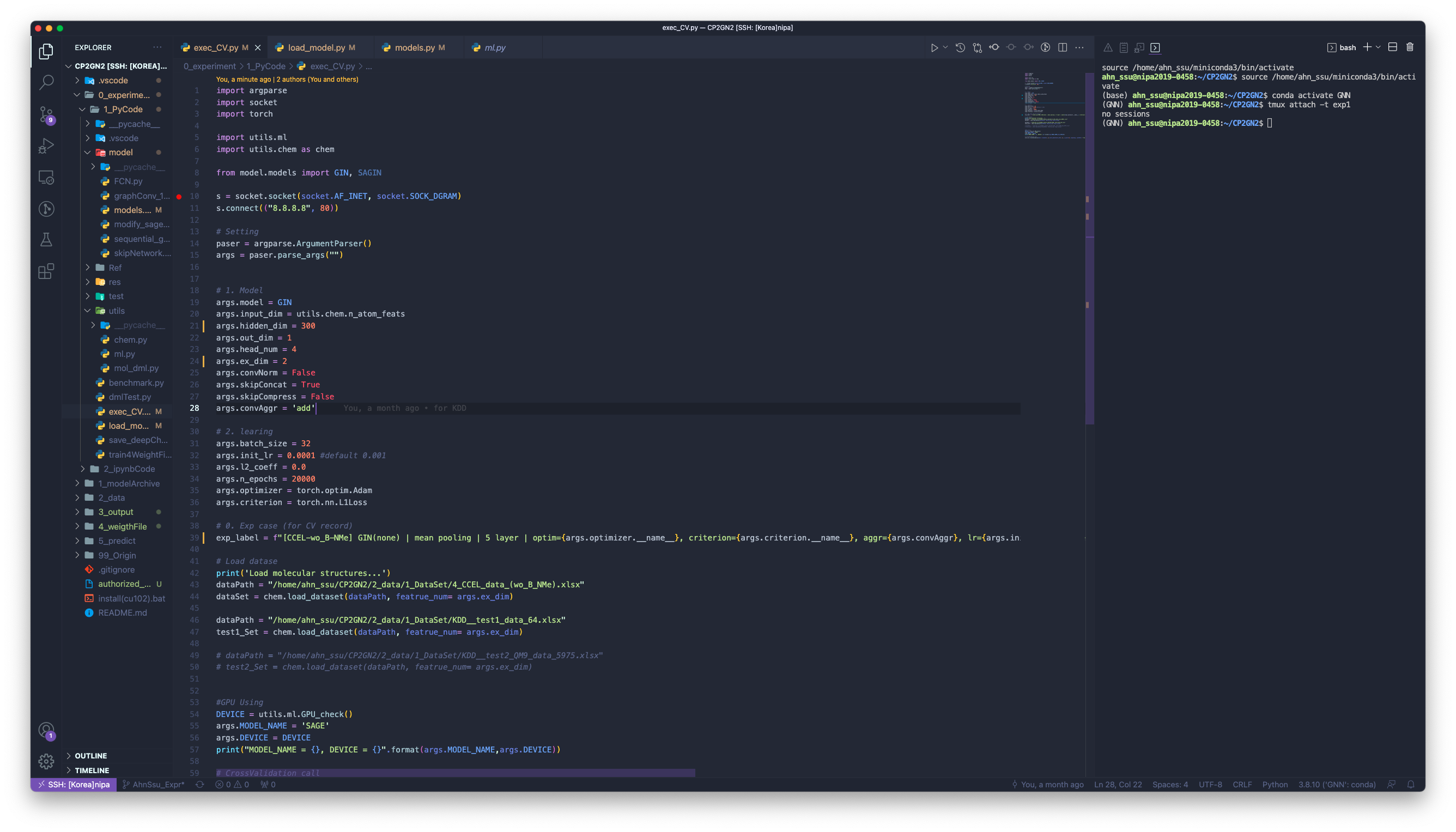The image size is (1456, 832).
Task: Go to previous revision commit icon
Action: [994, 47]
